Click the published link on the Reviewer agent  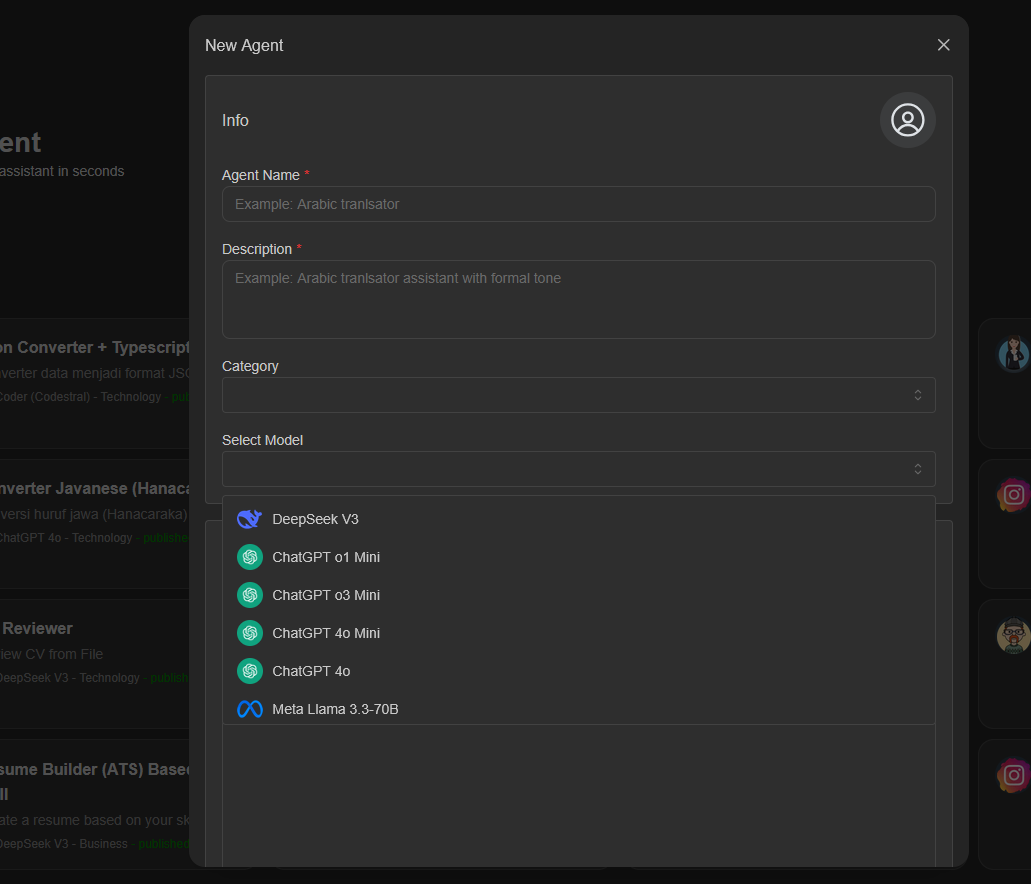pyautogui.click(x=171, y=677)
